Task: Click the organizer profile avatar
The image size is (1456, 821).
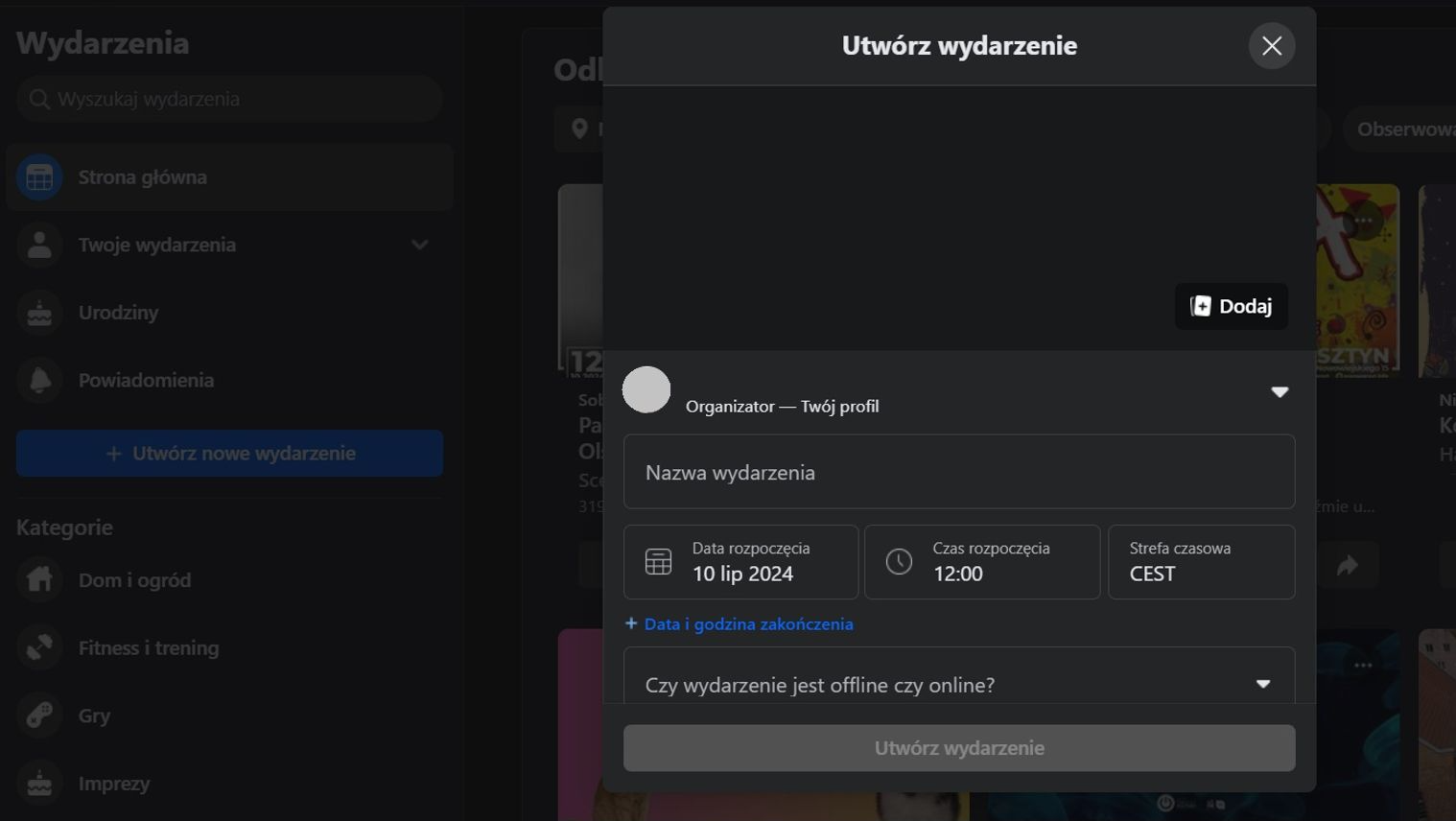Action: tap(646, 389)
